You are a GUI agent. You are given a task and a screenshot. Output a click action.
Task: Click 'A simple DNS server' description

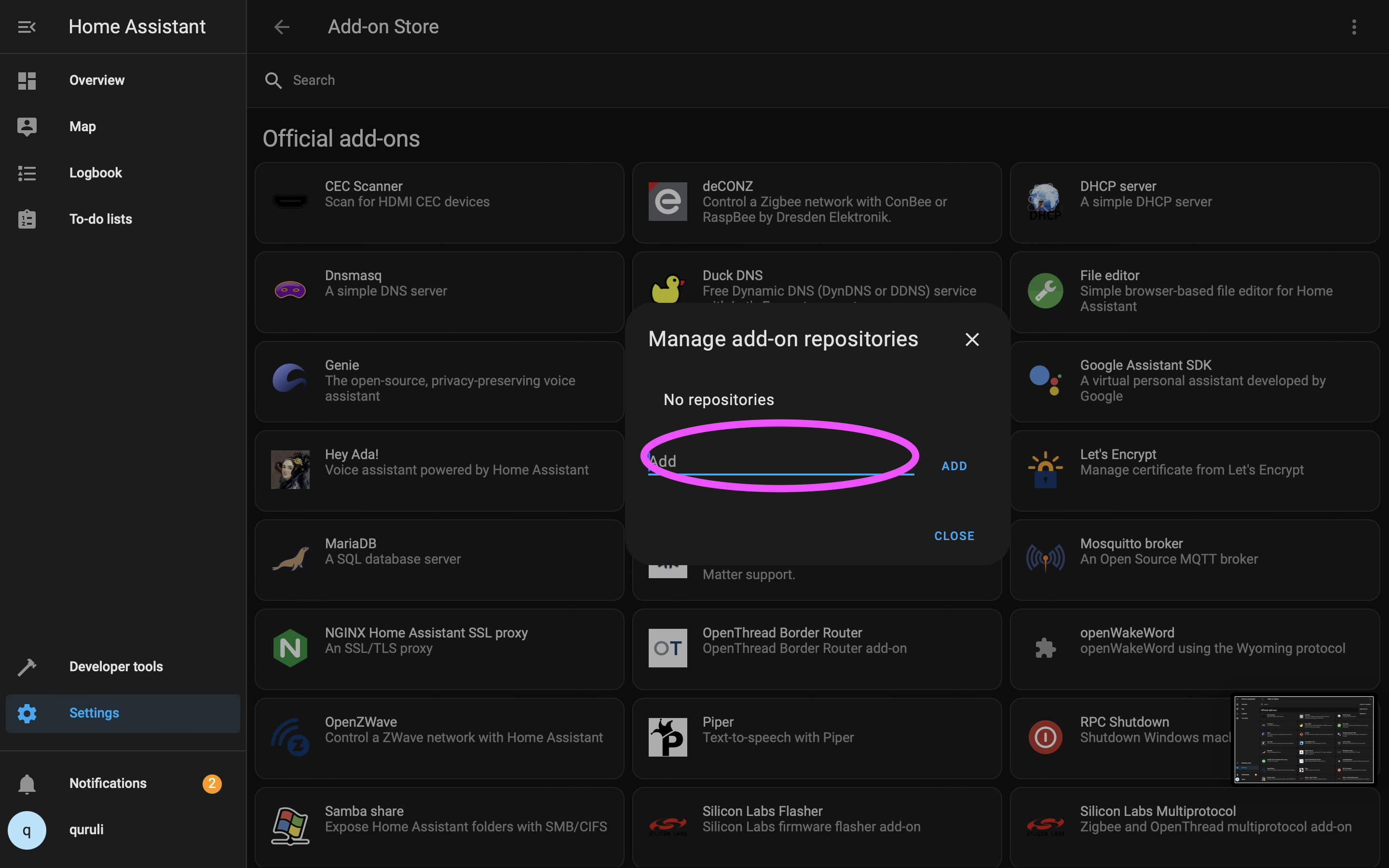386,291
